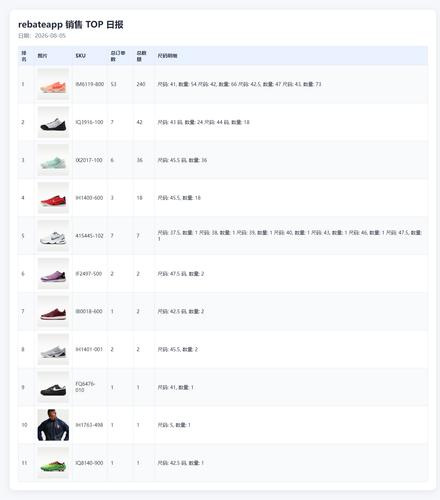
Task: Select size detail 尺码: 45.5, 数量: 18
Action: coord(179,198)
